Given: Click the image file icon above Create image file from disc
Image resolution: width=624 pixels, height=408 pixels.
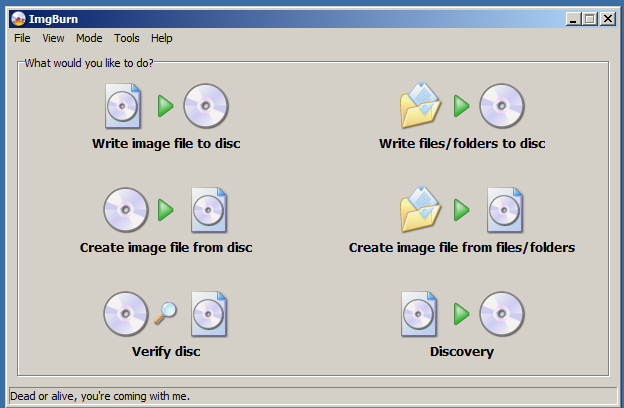Looking at the screenshot, I should pyautogui.click(x=209, y=210).
